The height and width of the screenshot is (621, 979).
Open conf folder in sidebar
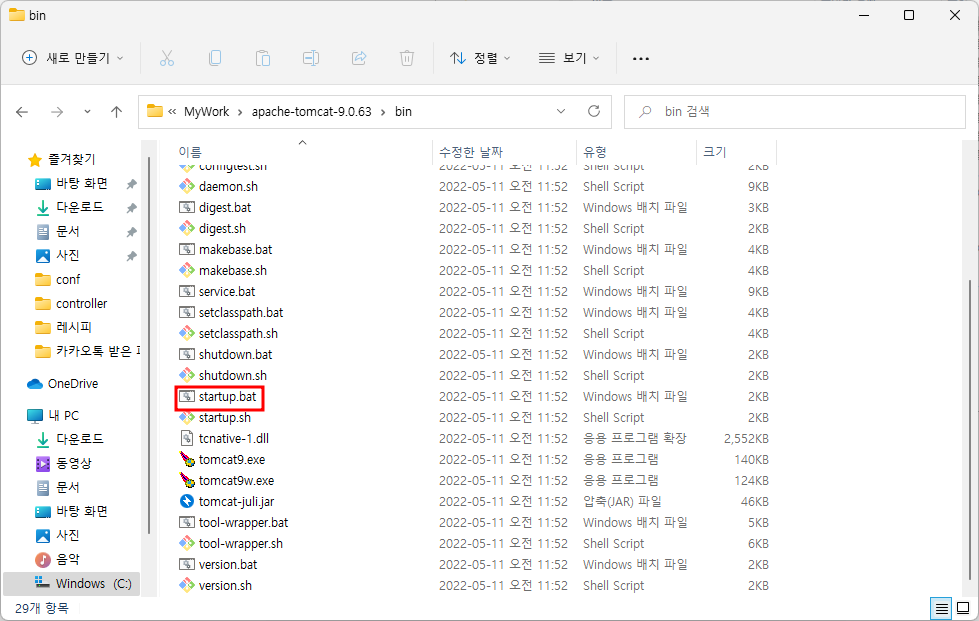pos(57,280)
